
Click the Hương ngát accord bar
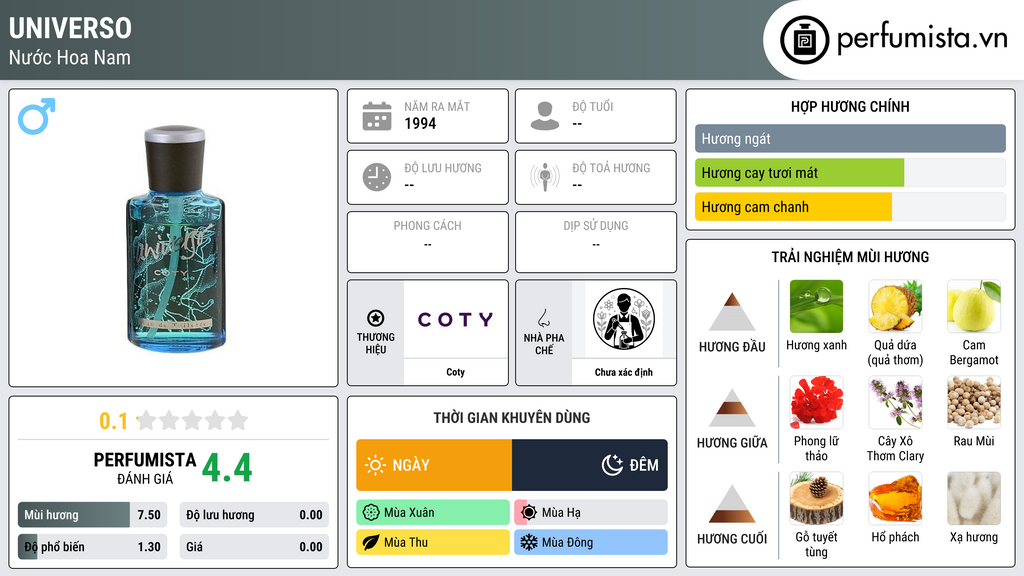pos(850,138)
